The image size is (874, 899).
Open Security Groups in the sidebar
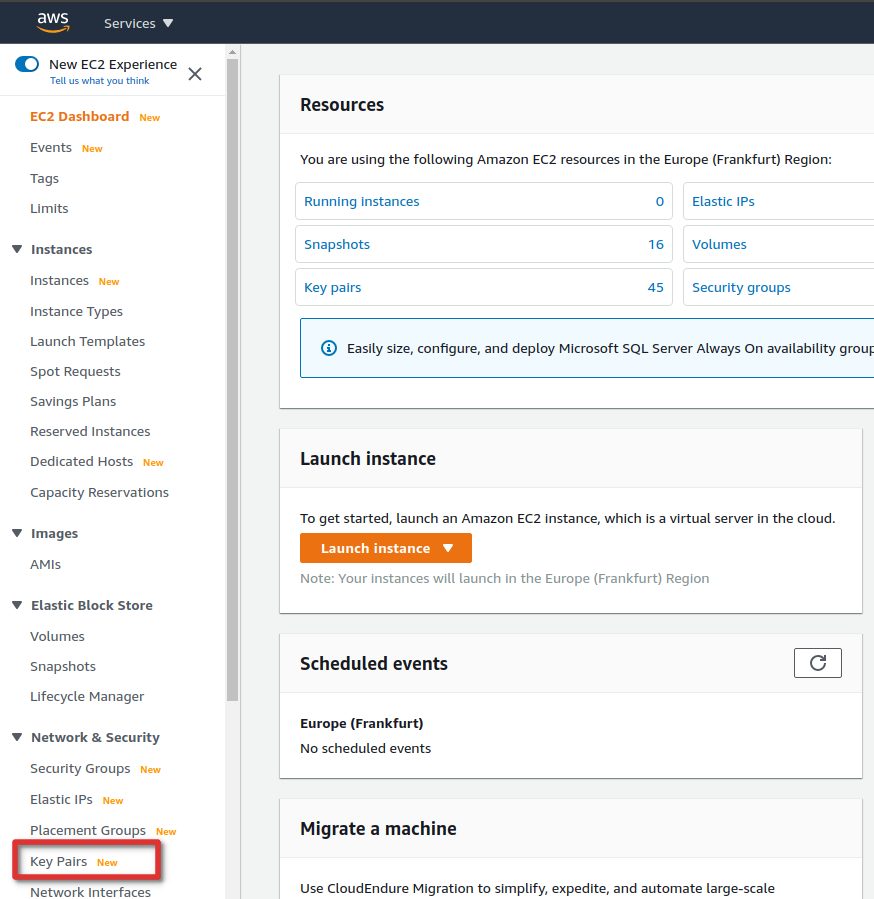point(80,768)
